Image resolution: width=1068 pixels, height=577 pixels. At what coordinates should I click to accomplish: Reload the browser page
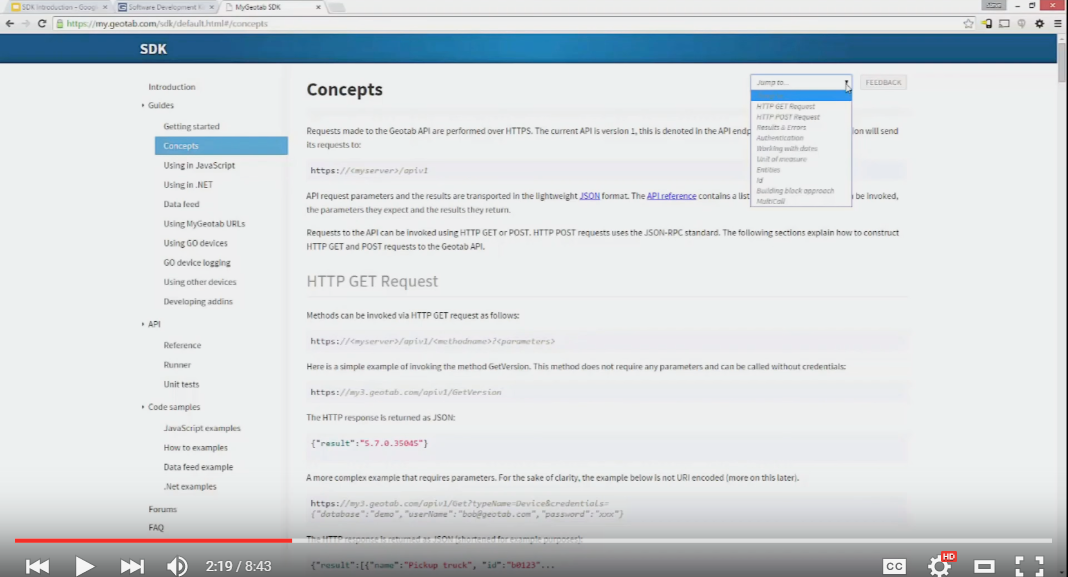(x=42, y=23)
